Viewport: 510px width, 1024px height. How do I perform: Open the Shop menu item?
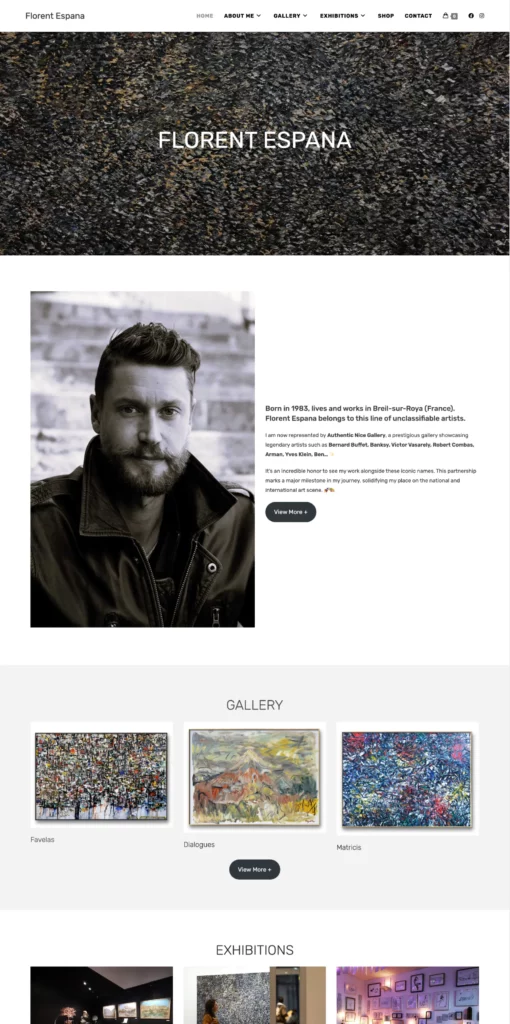(386, 16)
